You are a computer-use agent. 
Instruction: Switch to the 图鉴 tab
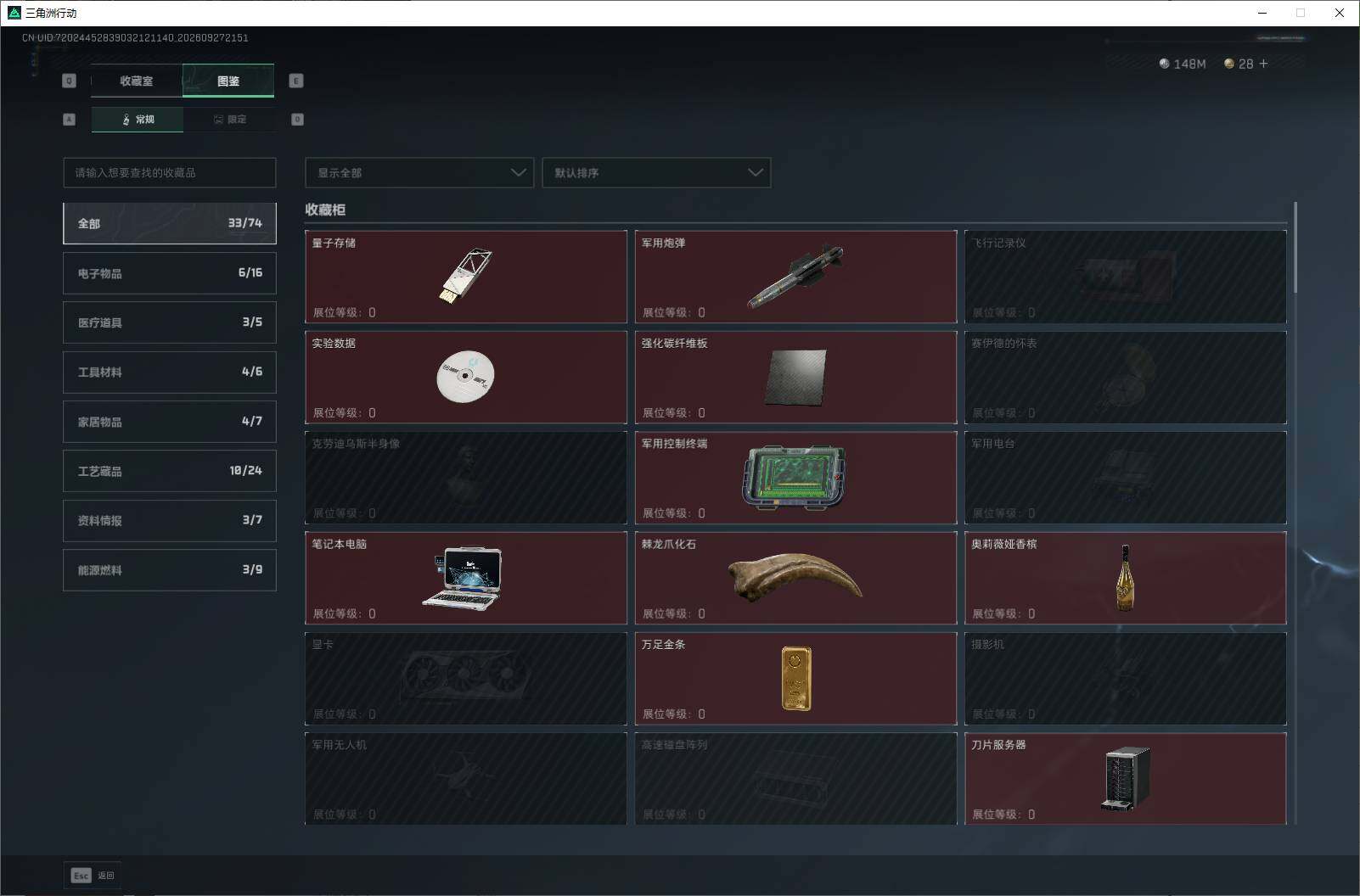(228, 81)
